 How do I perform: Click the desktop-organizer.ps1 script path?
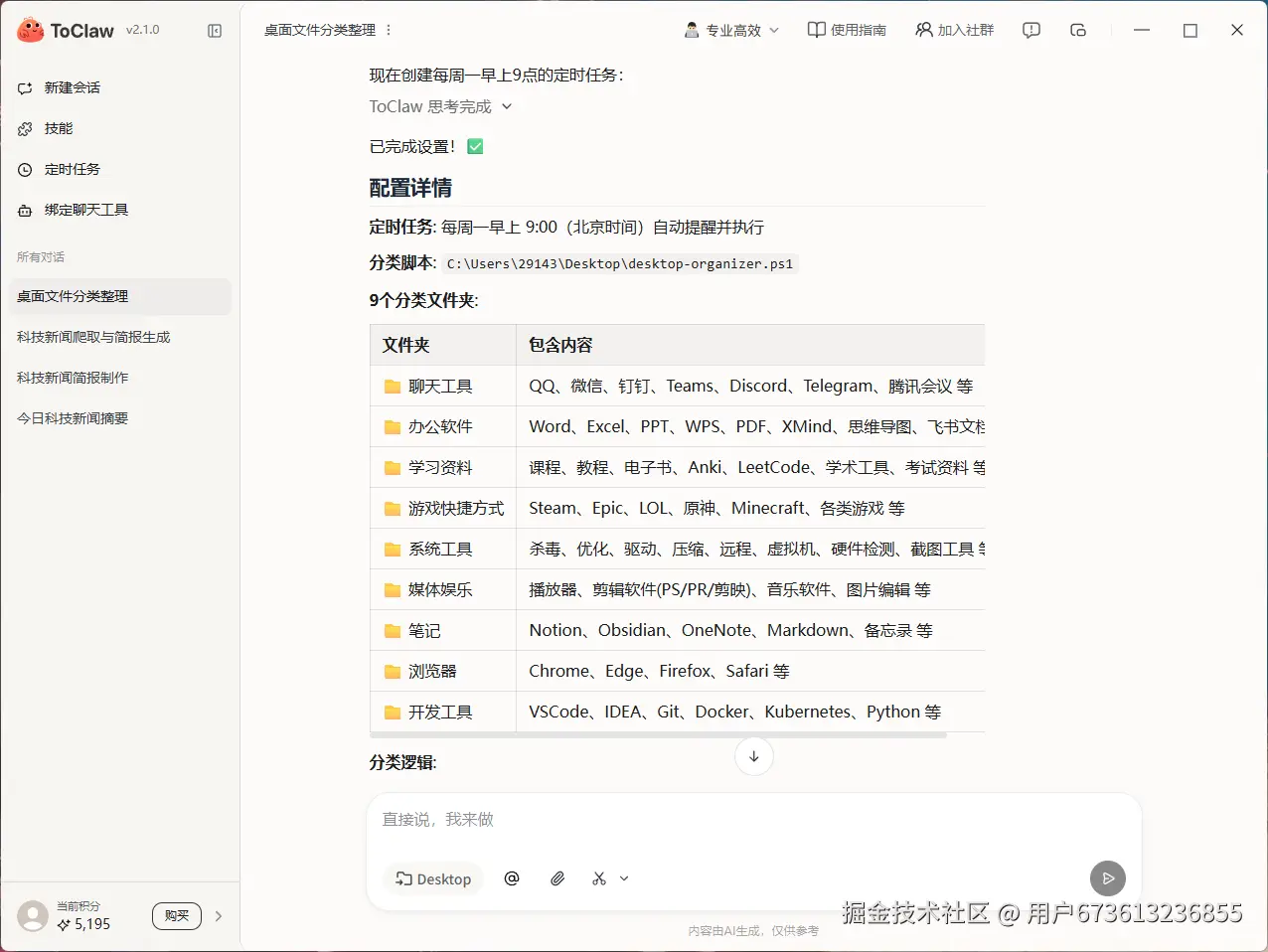click(x=620, y=263)
